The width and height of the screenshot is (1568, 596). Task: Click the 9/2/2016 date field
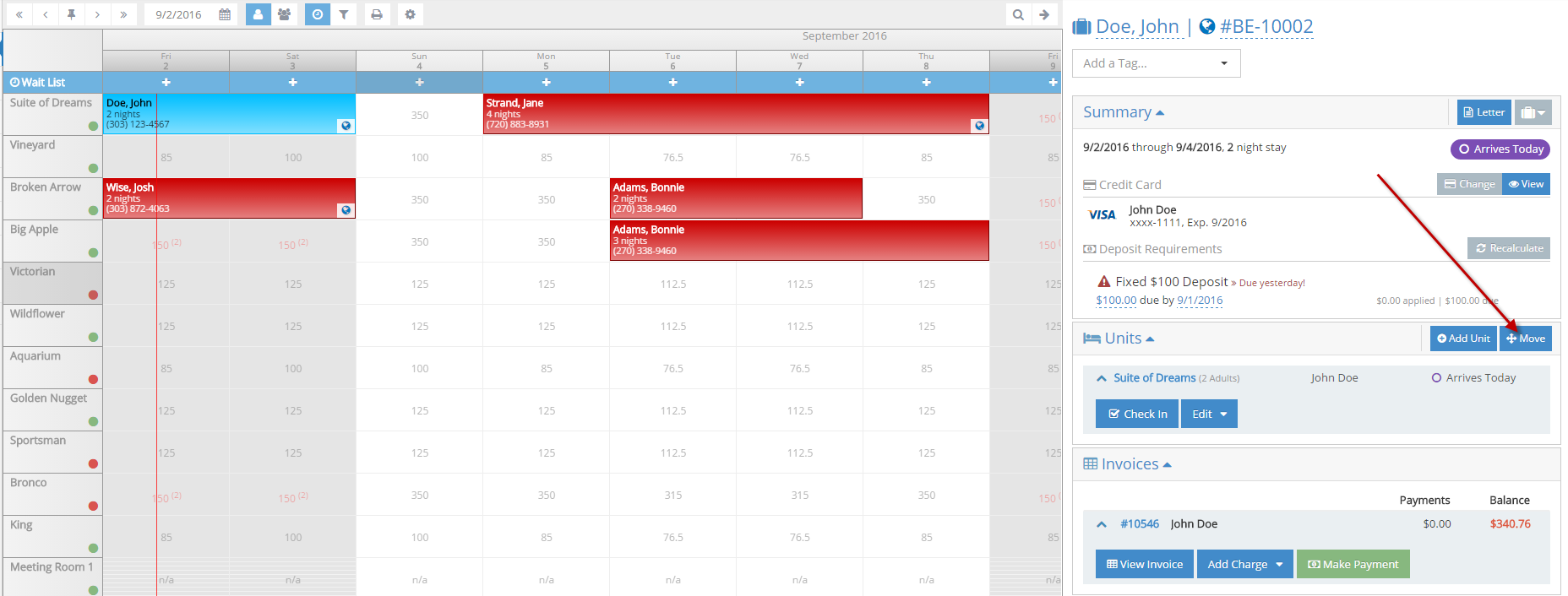point(178,14)
